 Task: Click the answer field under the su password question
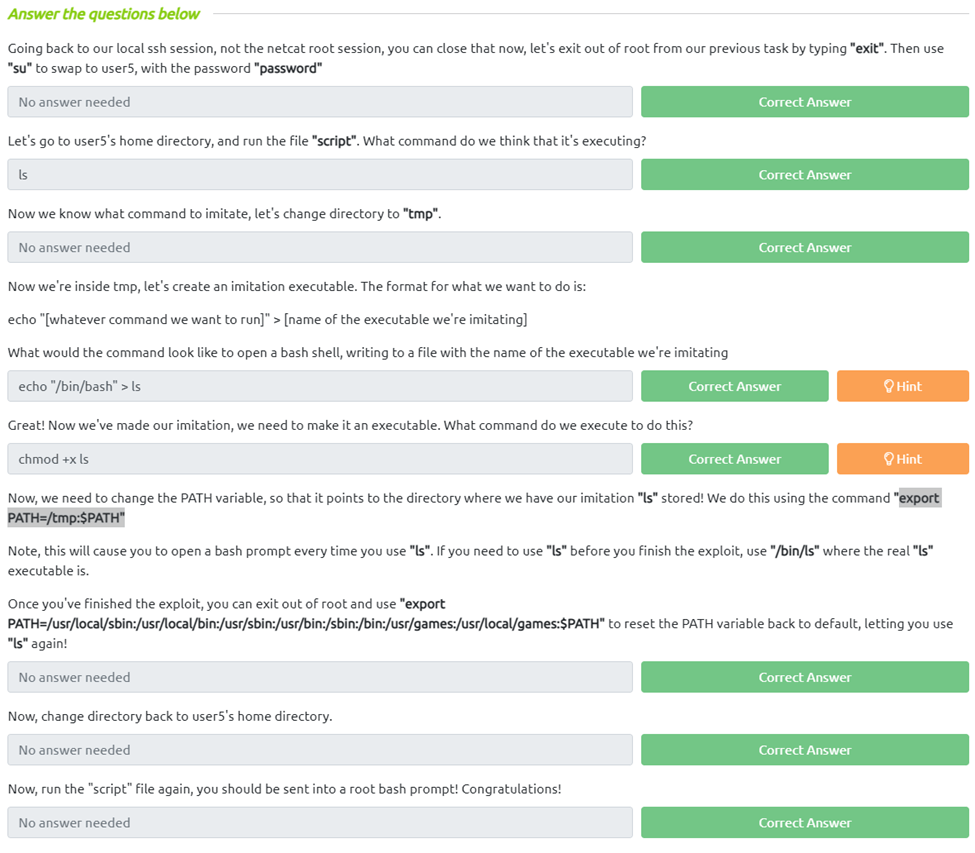pyautogui.click(x=320, y=102)
